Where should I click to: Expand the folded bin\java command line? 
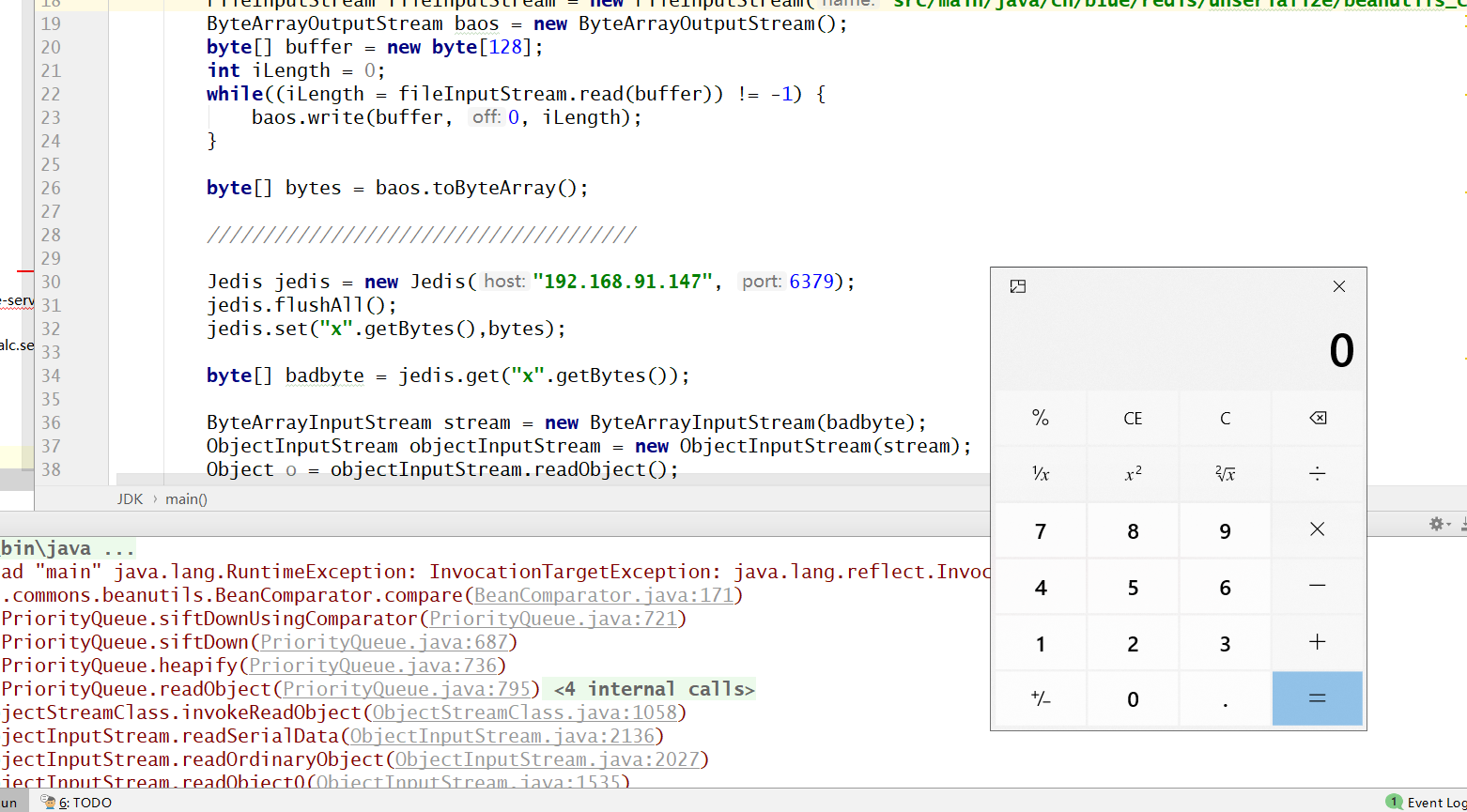point(68,548)
